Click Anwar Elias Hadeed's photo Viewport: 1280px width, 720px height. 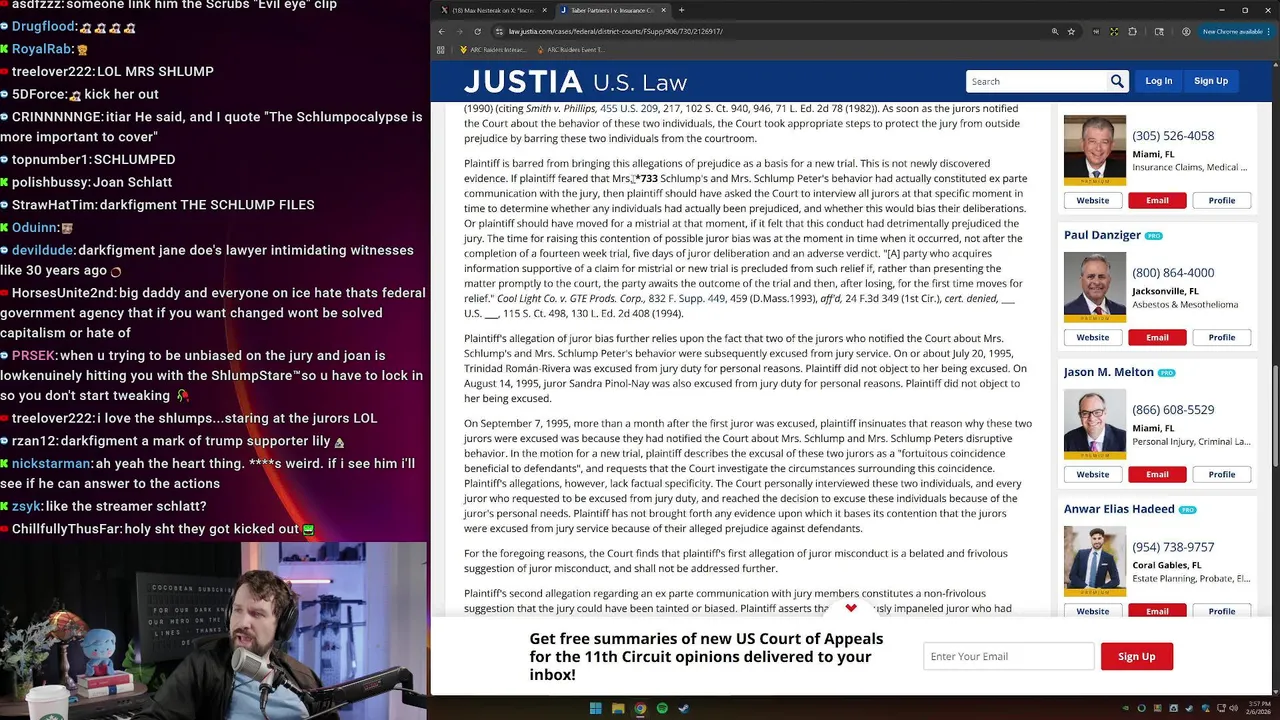point(1095,561)
